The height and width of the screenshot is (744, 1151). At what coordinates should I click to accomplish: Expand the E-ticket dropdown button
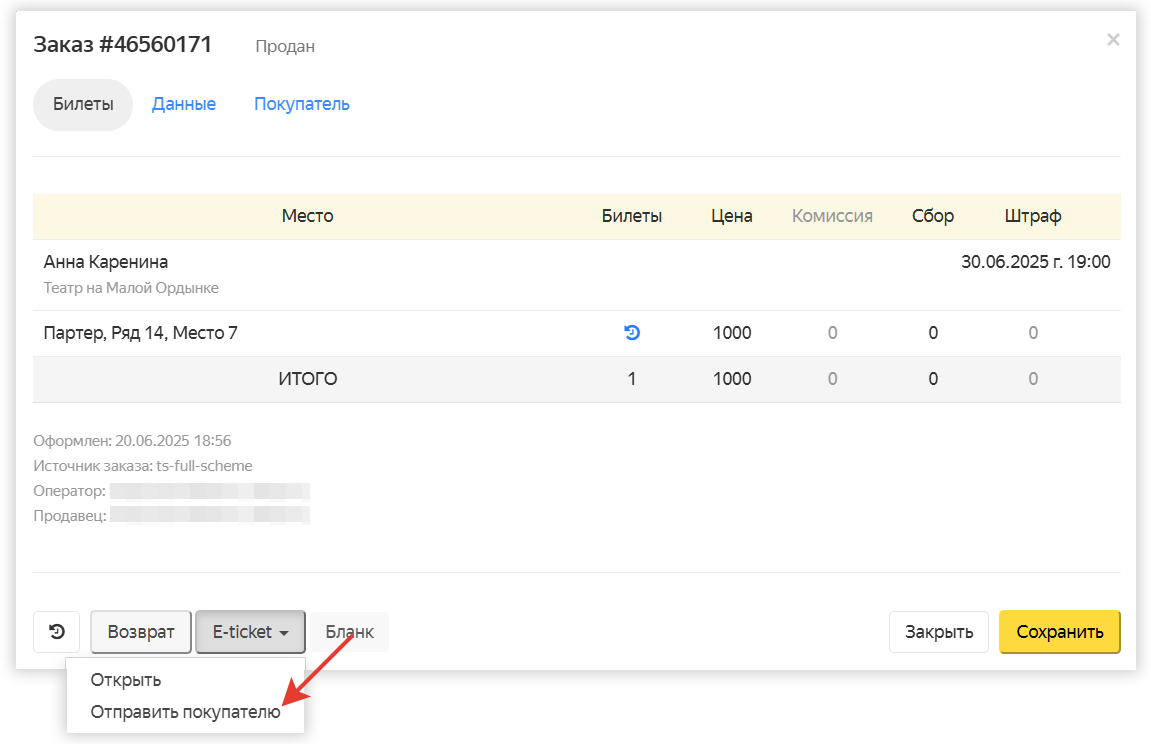[x=250, y=632]
